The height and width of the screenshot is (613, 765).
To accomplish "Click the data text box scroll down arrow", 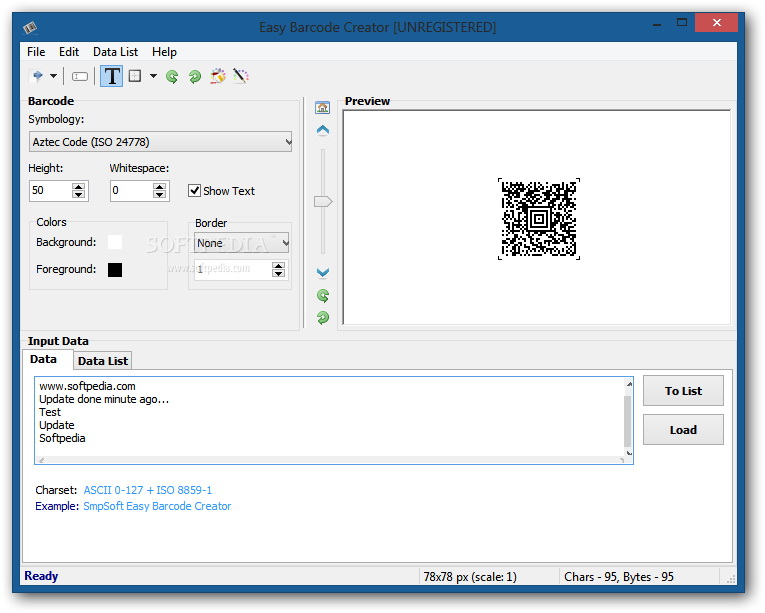I will tap(629, 452).
